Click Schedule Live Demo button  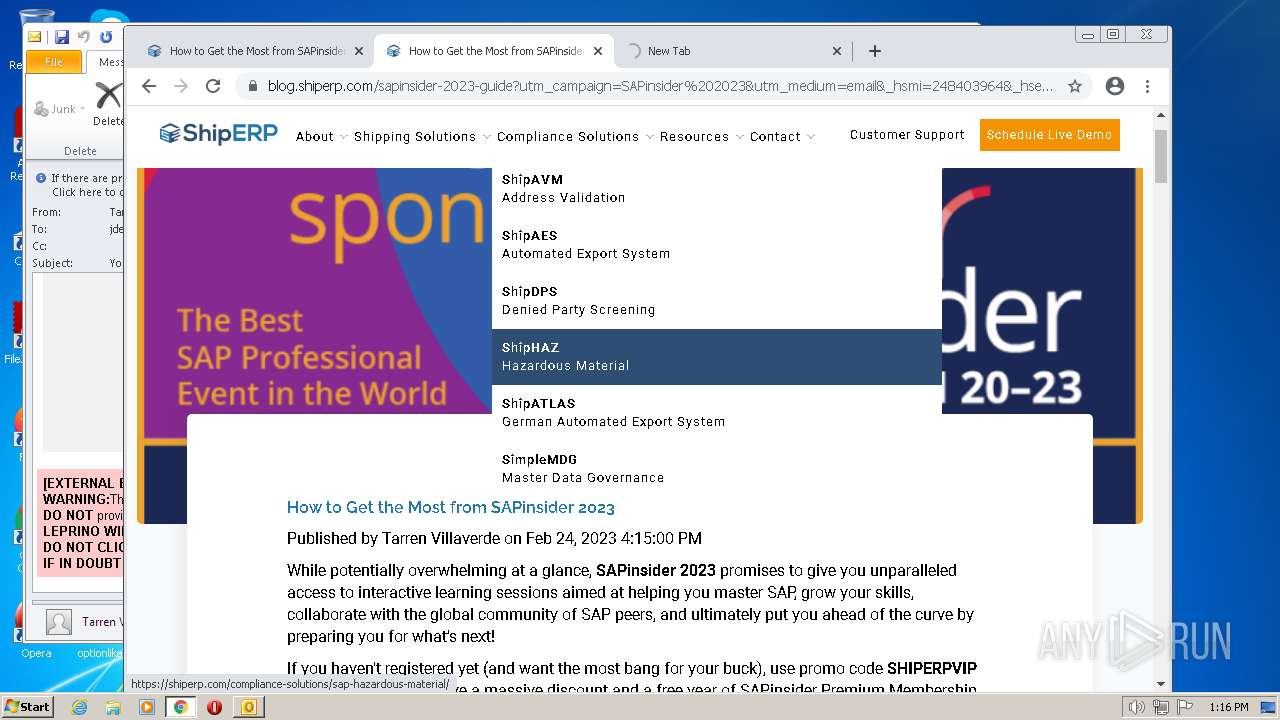point(1049,135)
